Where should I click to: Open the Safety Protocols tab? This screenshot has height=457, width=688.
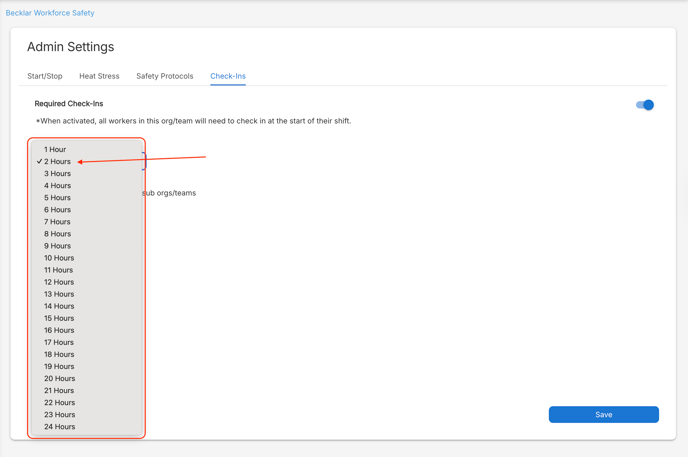tap(165, 76)
